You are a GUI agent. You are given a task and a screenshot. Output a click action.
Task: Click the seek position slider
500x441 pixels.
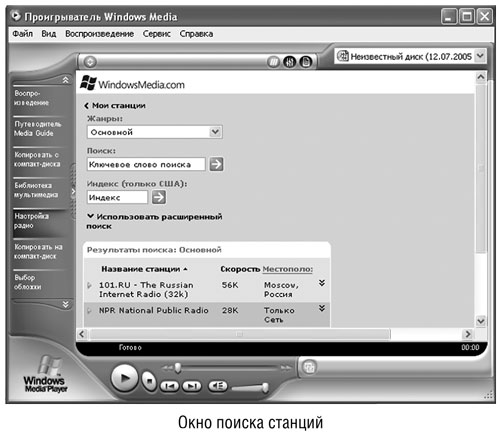coord(178,368)
